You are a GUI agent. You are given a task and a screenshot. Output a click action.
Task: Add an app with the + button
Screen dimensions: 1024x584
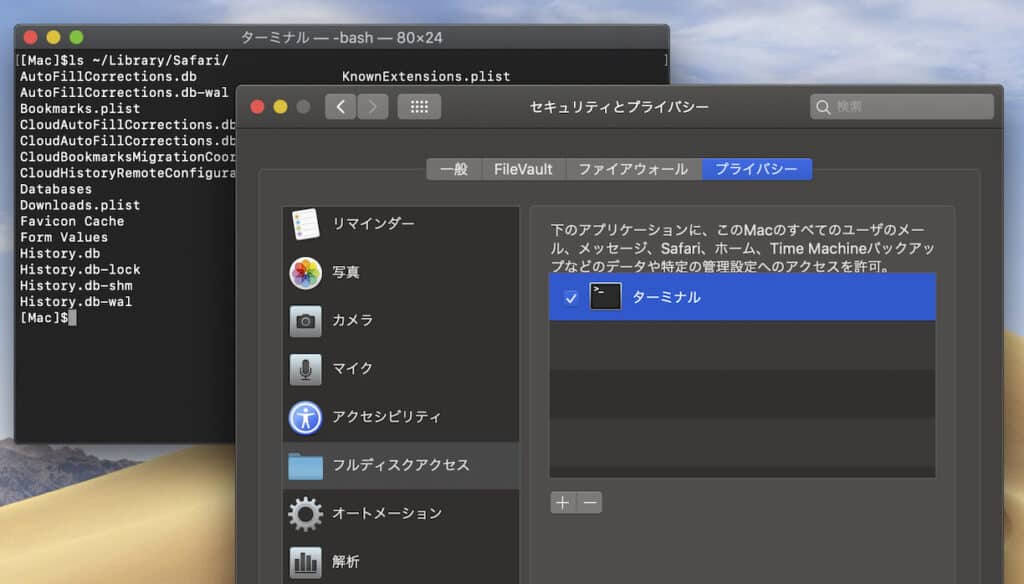pyautogui.click(x=563, y=502)
